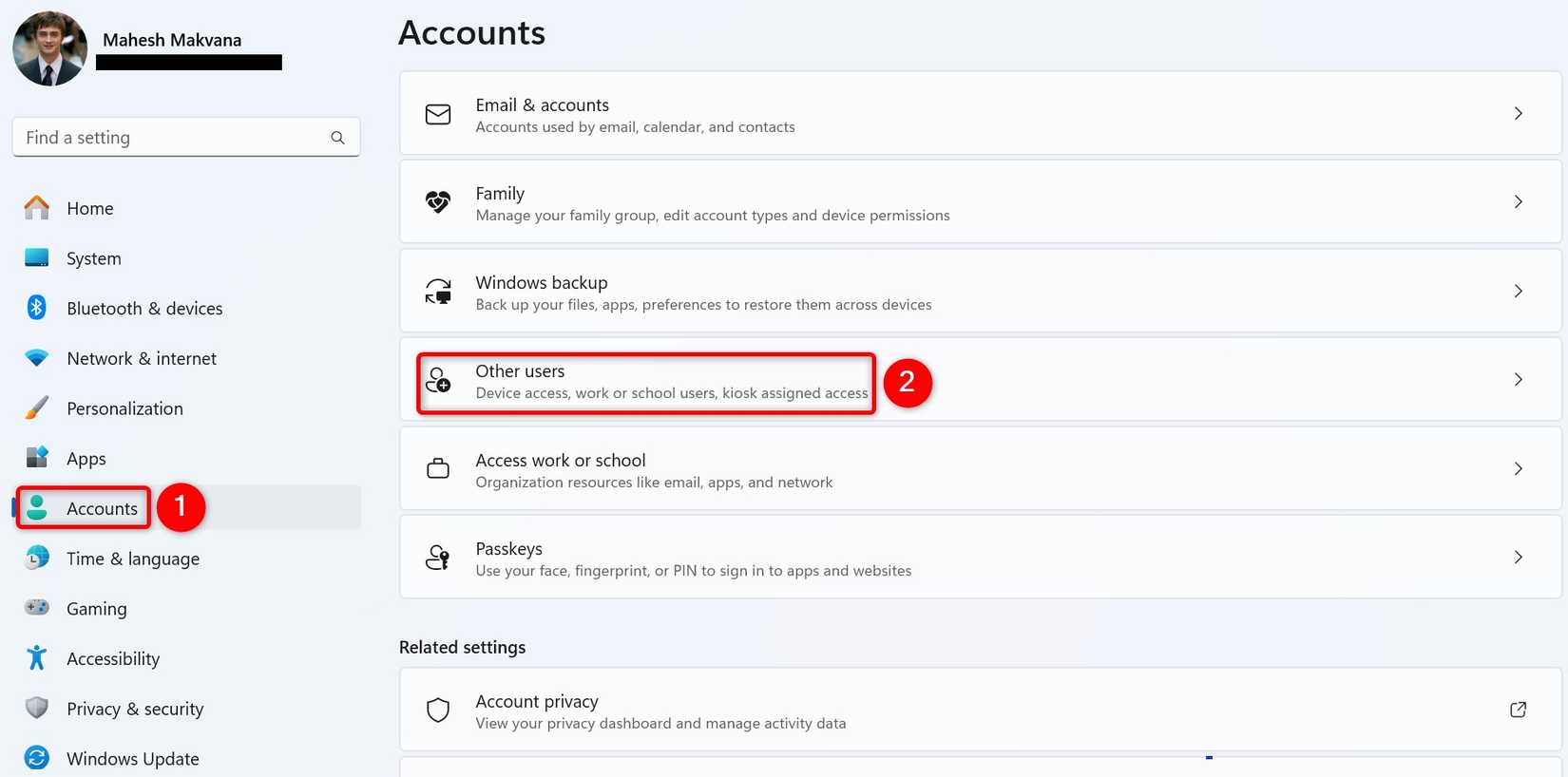
Task: Select the Windows Update icon
Action: (x=36, y=757)
